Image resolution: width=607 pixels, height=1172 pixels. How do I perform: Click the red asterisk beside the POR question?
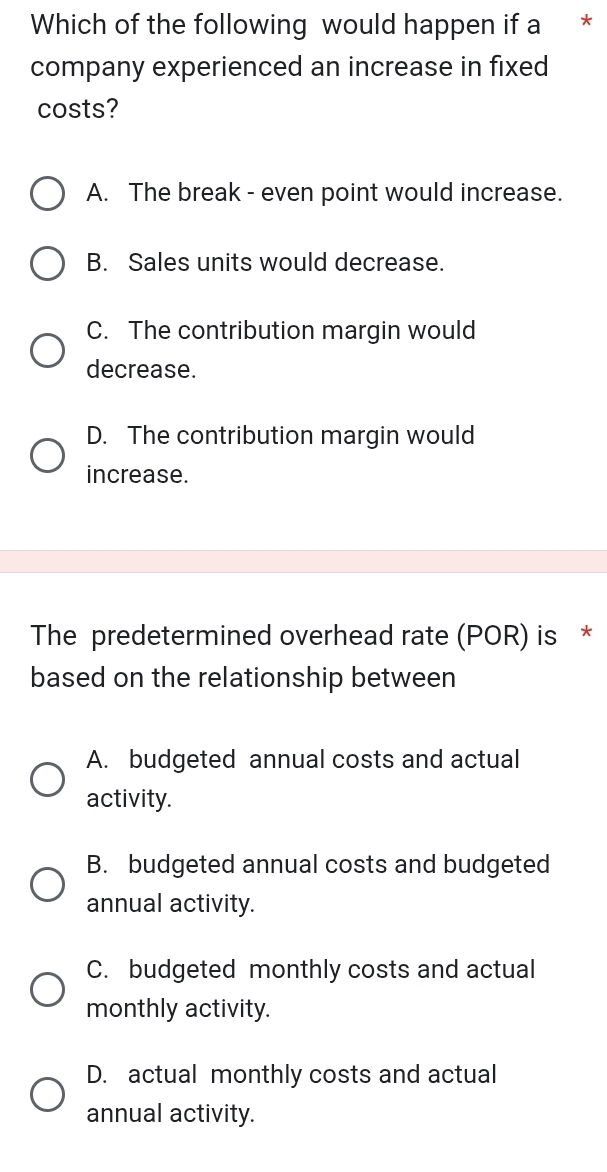pos(586,634)
